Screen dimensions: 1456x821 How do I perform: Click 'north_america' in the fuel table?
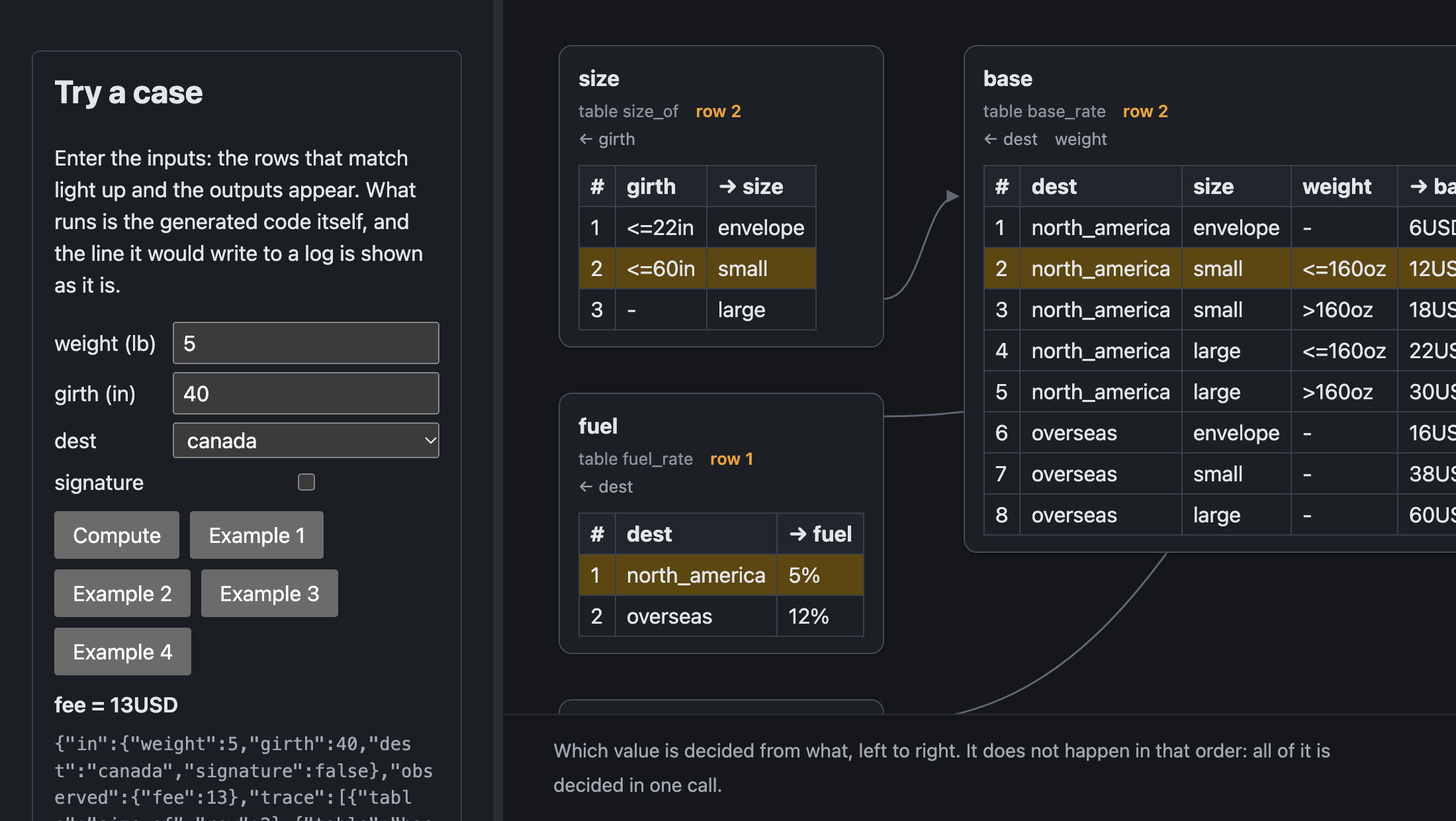click(696, 575)
